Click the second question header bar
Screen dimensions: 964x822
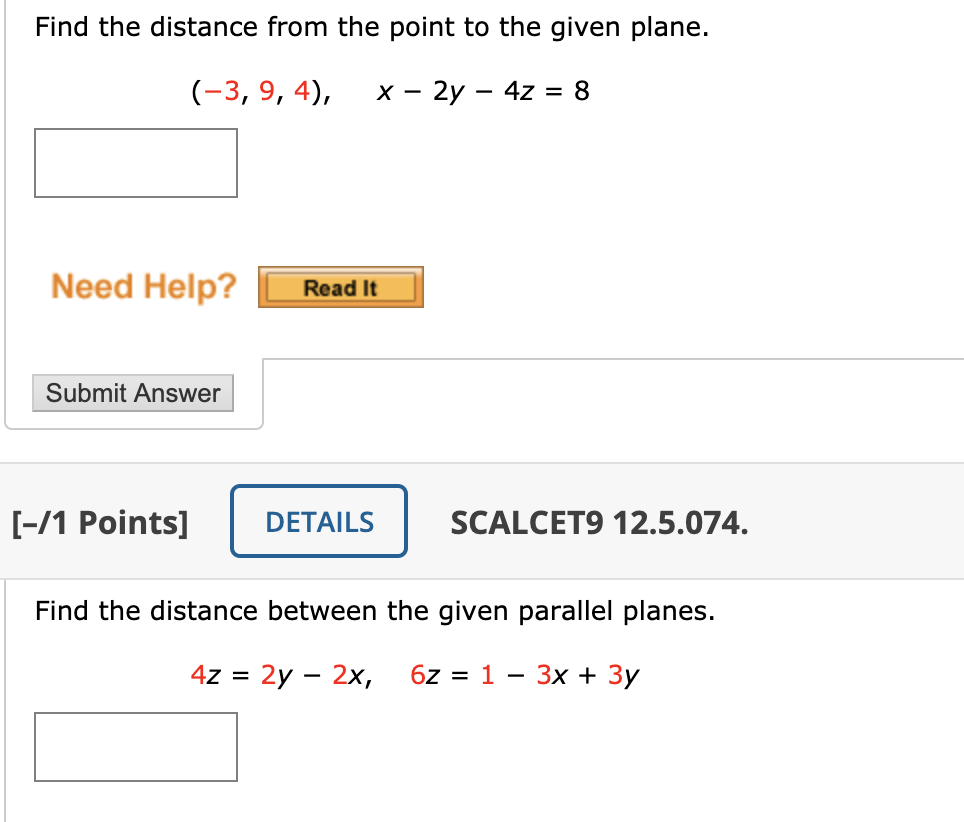820,521
